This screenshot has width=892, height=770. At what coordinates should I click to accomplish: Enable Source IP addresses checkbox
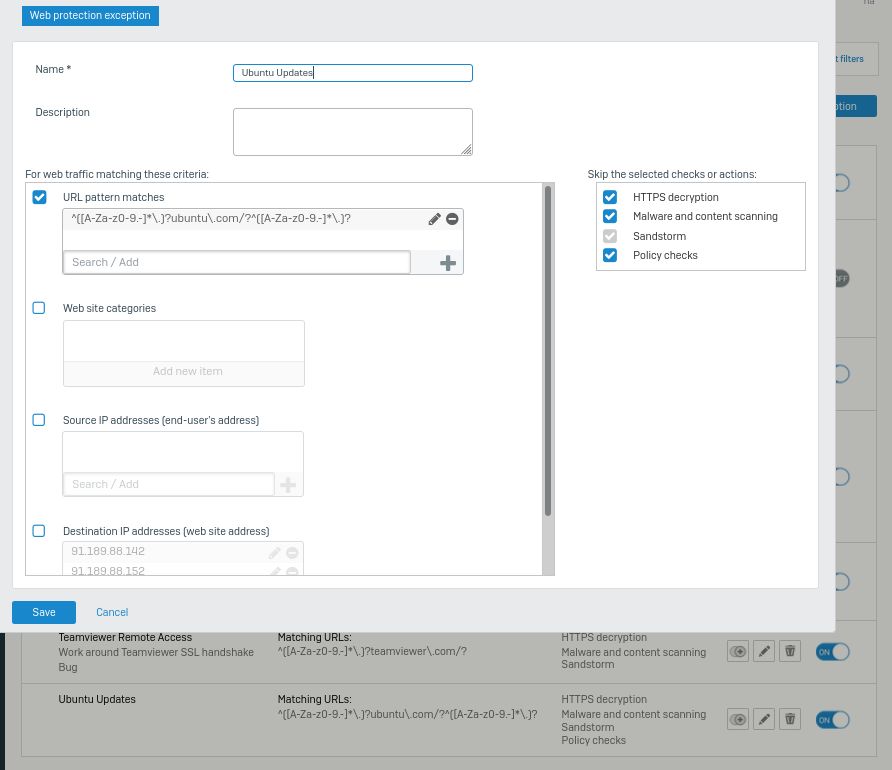[39, 420]
